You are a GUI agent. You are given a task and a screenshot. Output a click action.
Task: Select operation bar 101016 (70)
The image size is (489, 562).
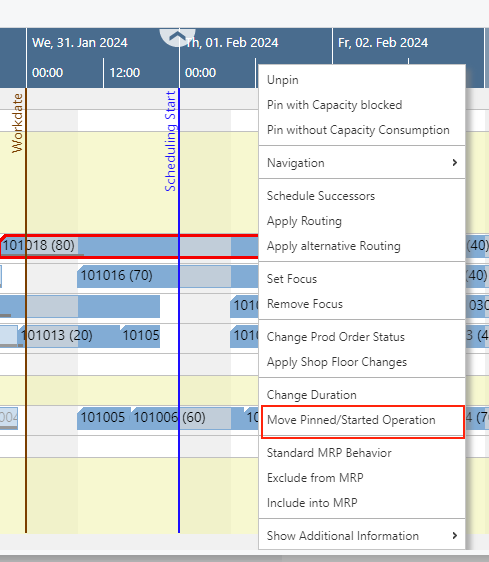coord(167,276)
